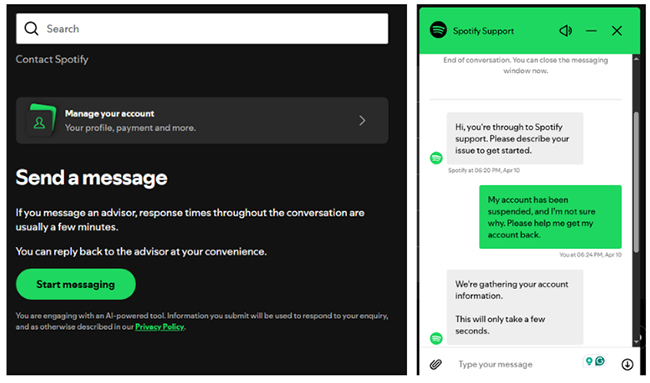The width and height of the screenshot is (650, 383).
Task: Click the 'You at 06:24 PM' timestamp
Action: (590, 255)
